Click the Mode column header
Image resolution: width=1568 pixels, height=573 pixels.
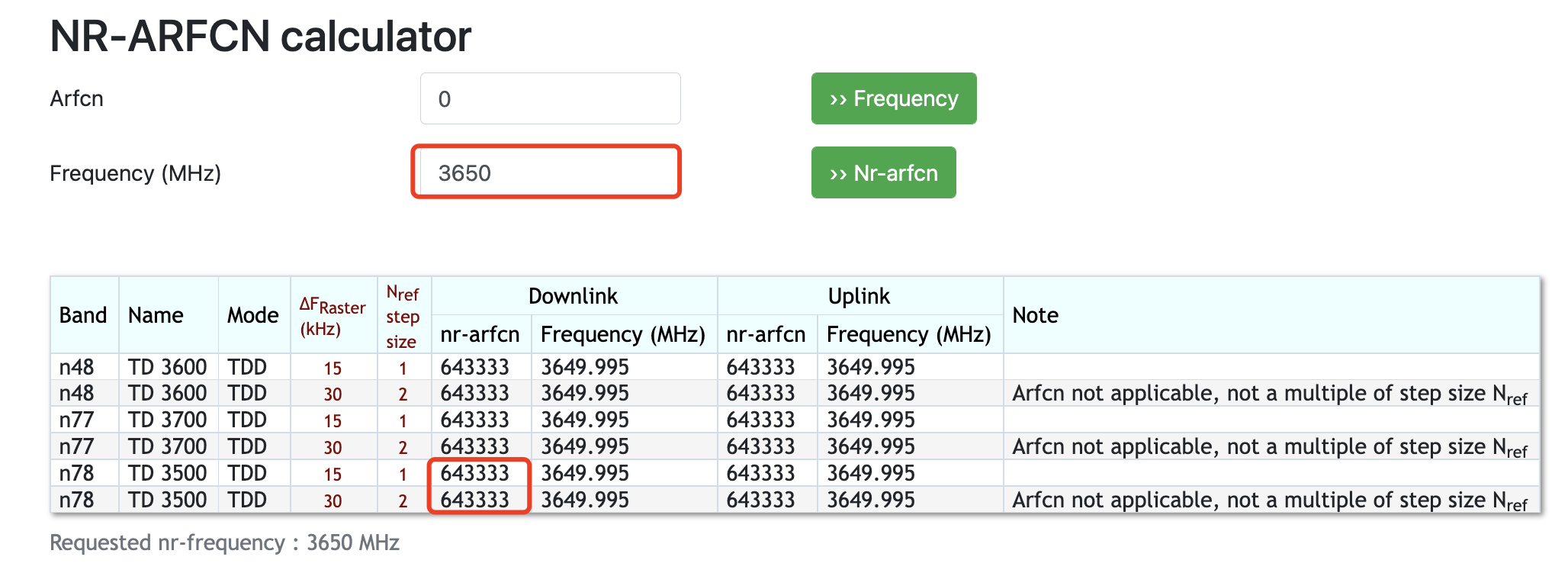[252, 315]
